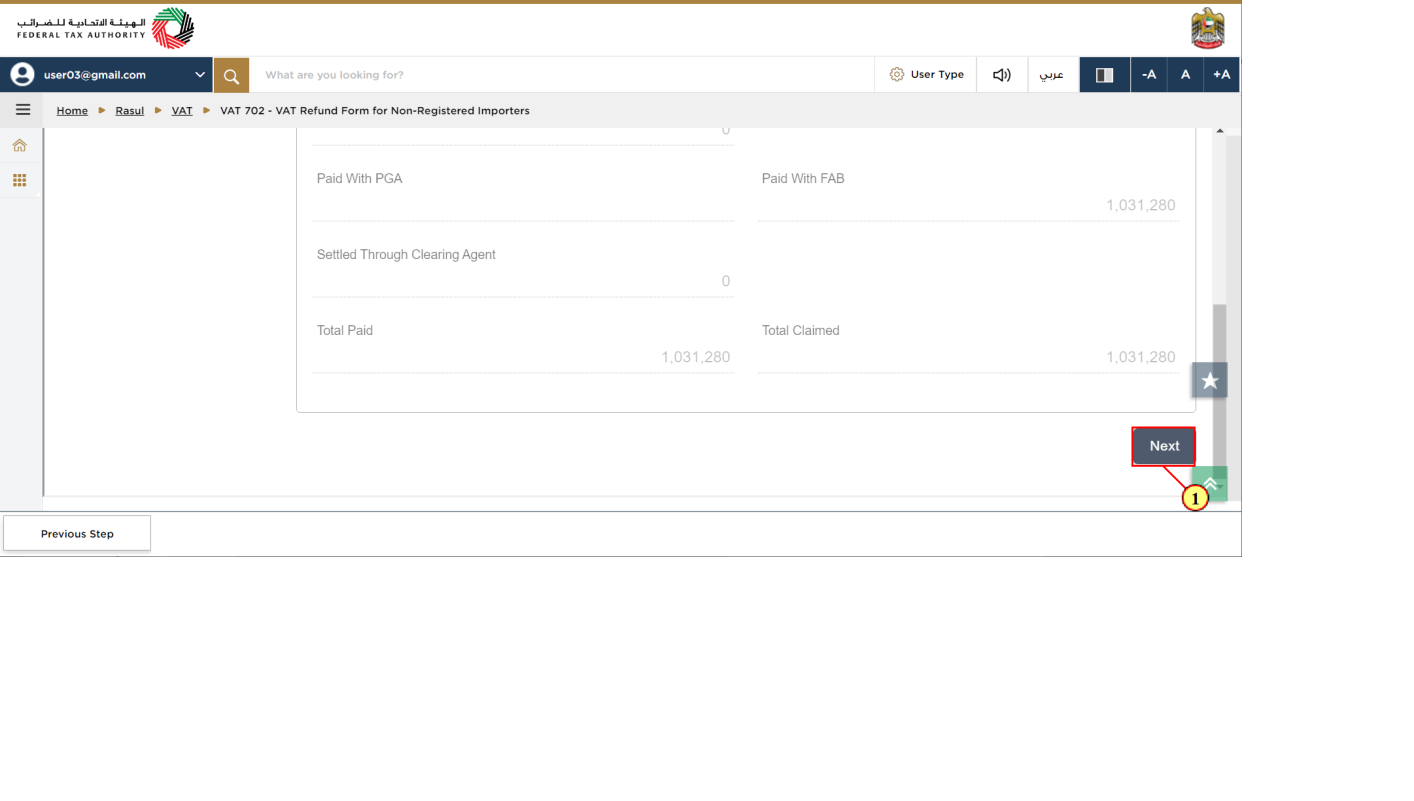Switch language to Arabic
This screenshot has height=801, width=1414.
click(1052, 75)
